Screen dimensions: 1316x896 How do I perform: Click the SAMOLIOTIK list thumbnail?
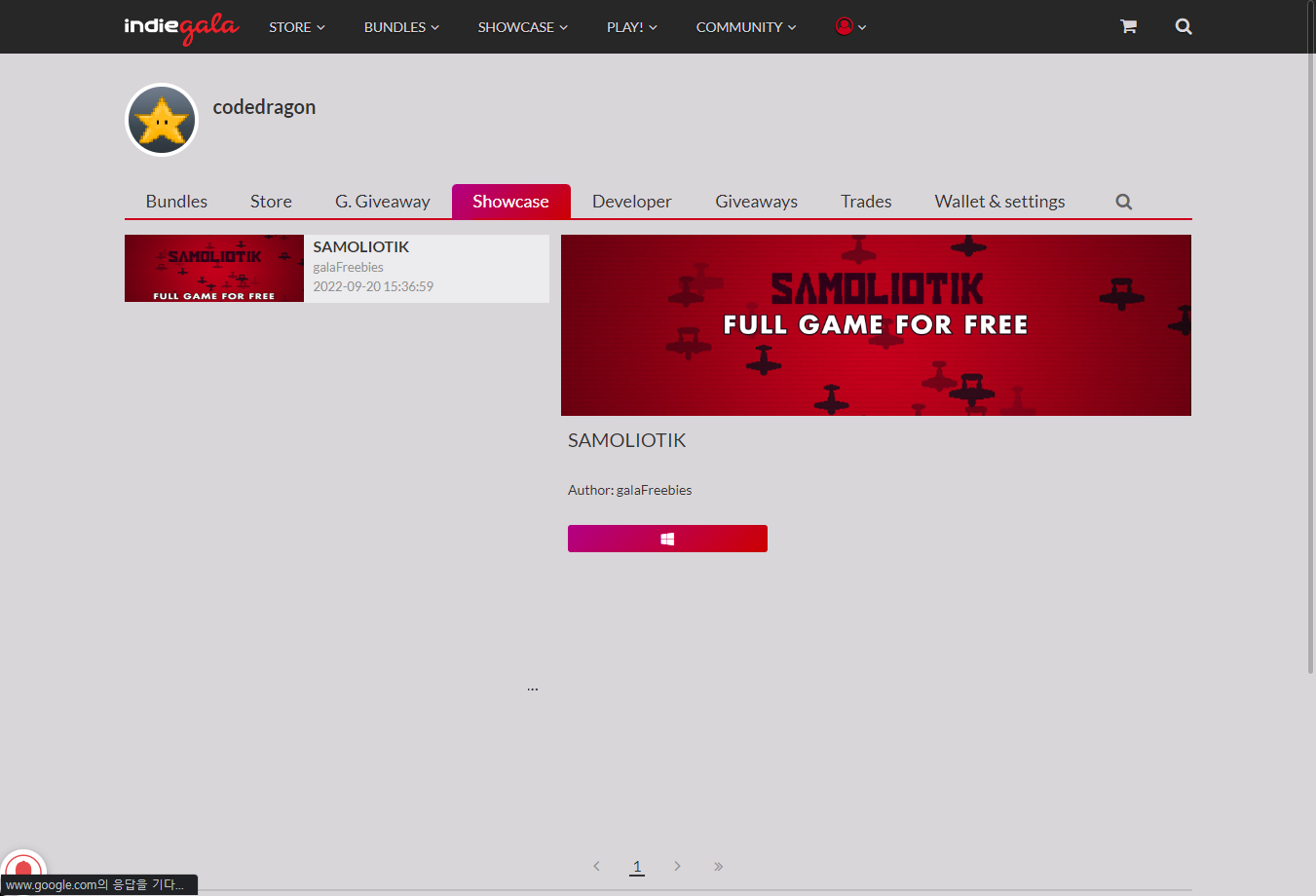click(x=214, y=269)
